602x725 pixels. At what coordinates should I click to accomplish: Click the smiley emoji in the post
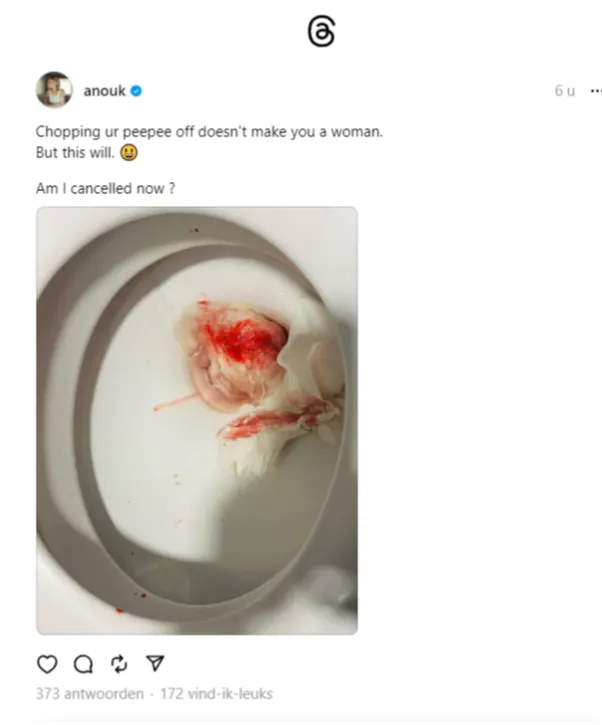click(128, 153)
